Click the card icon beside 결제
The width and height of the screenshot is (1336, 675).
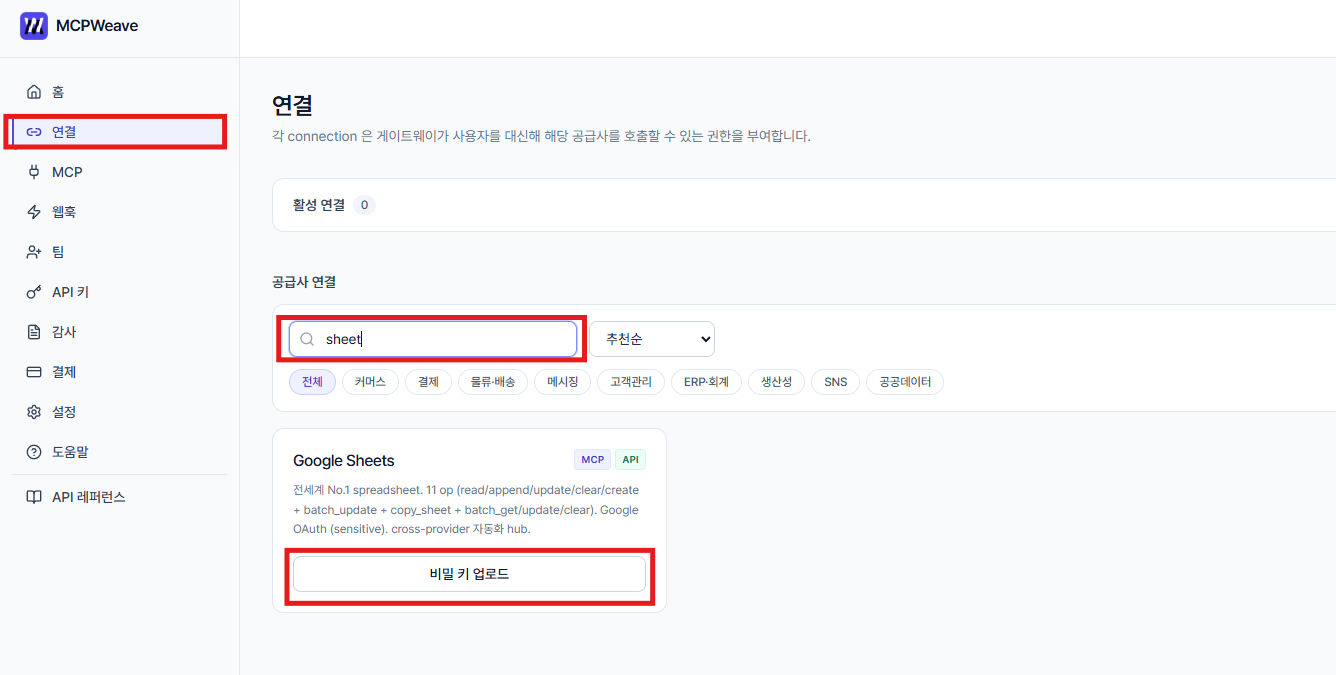click(34, 372)
